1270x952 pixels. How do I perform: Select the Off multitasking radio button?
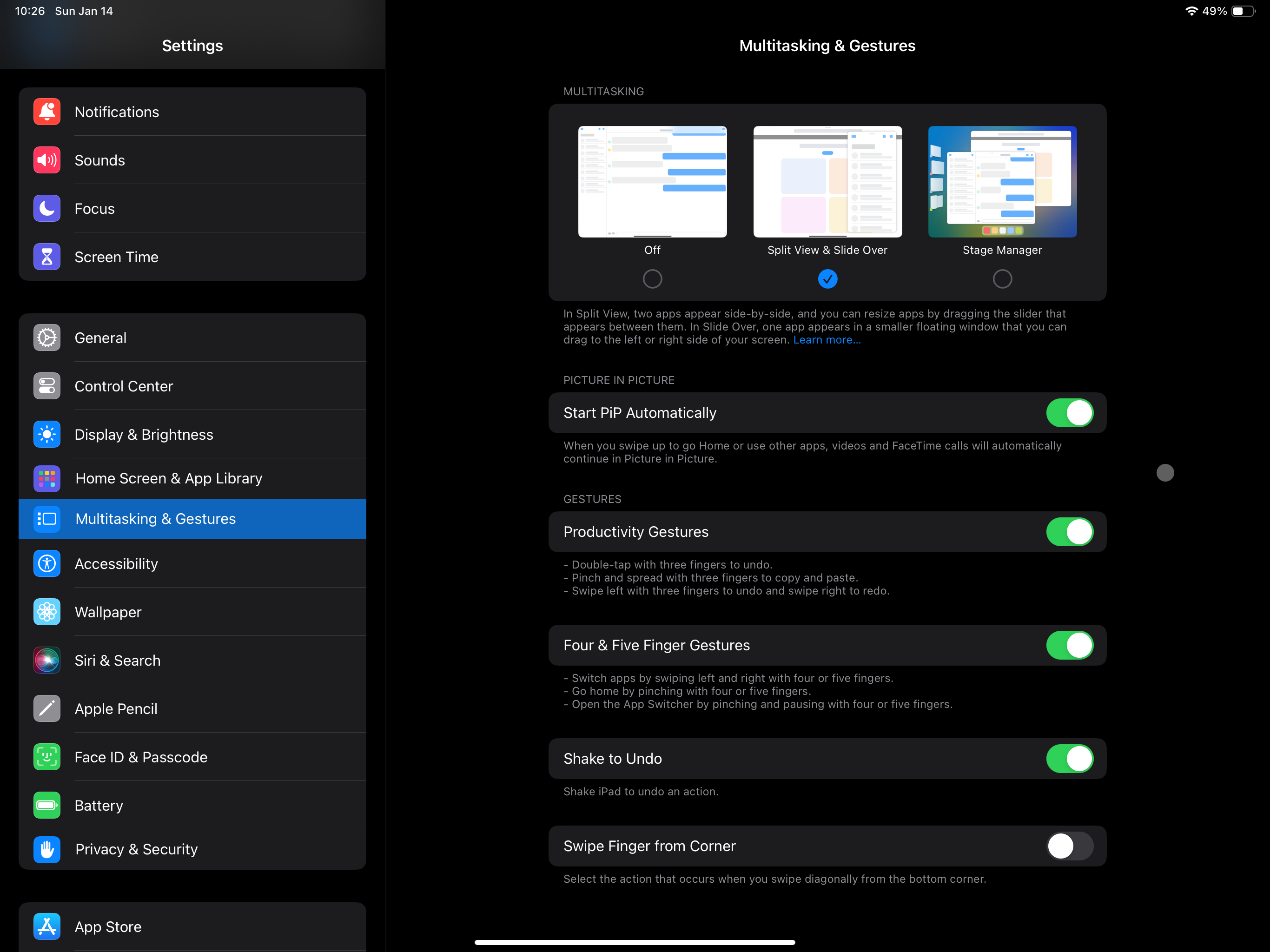(652, 279)
